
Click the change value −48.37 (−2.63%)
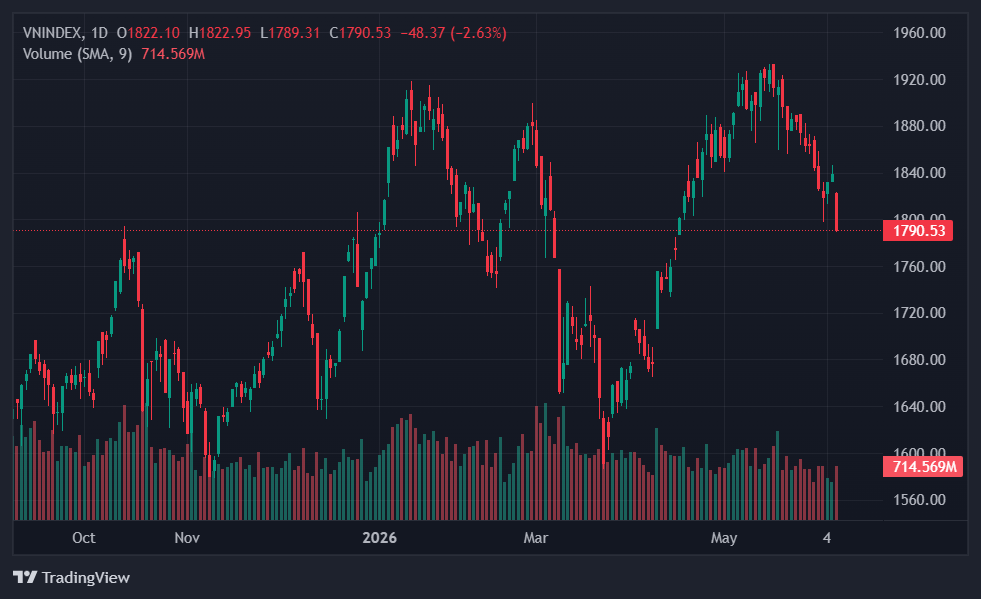(454, 33)
